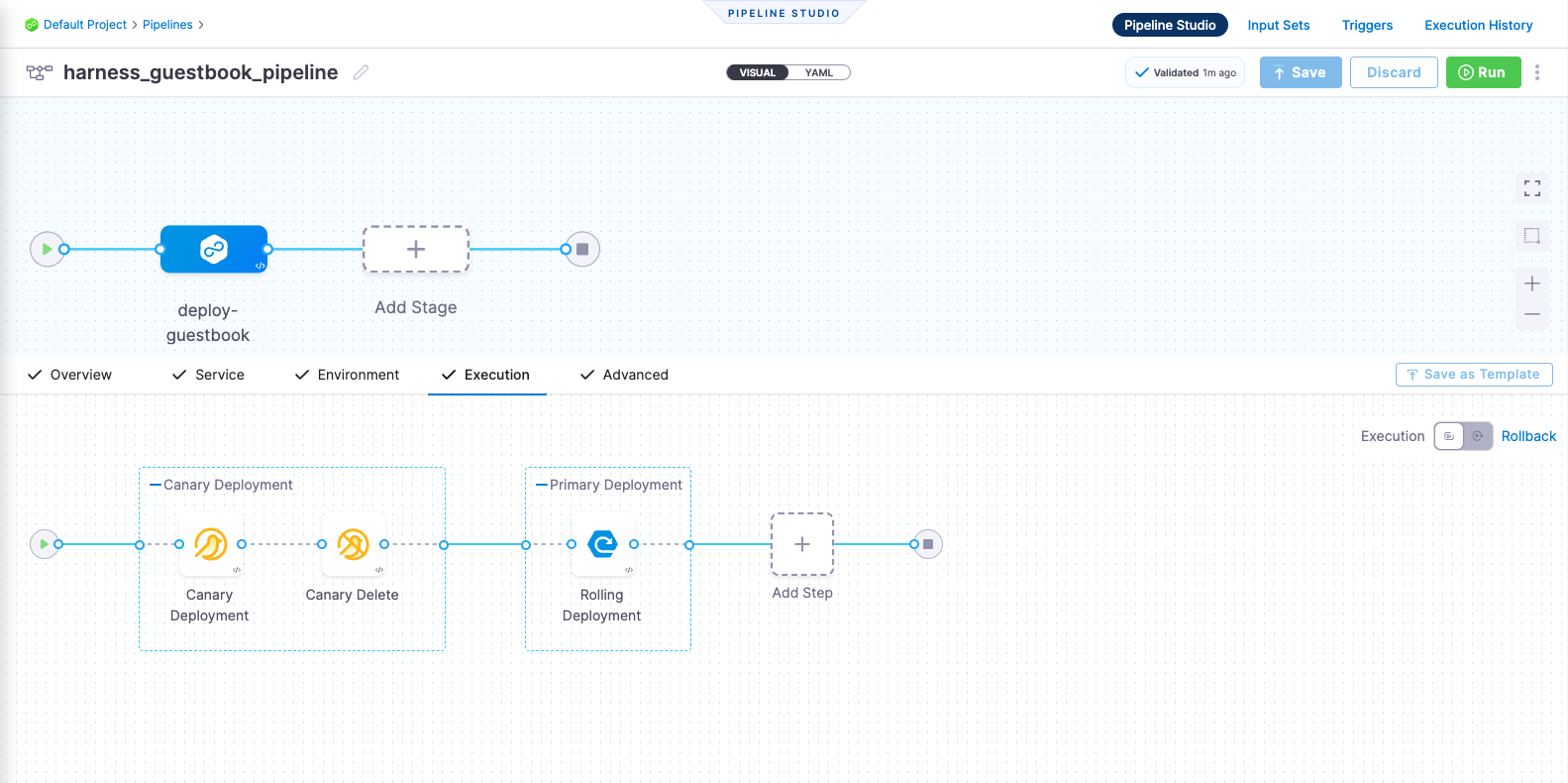1568x783 pixels.
Task: Zoom in the pipeline canvas
Action: point(1531,284)
